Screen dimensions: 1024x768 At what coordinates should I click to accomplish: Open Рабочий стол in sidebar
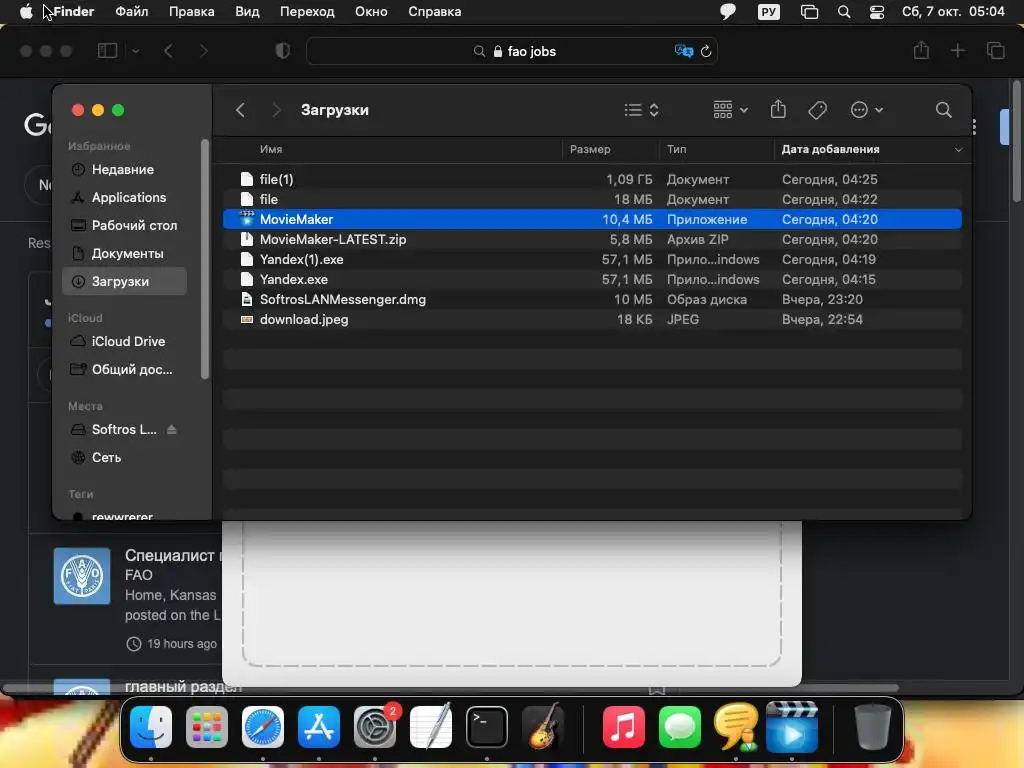(124, 225)
